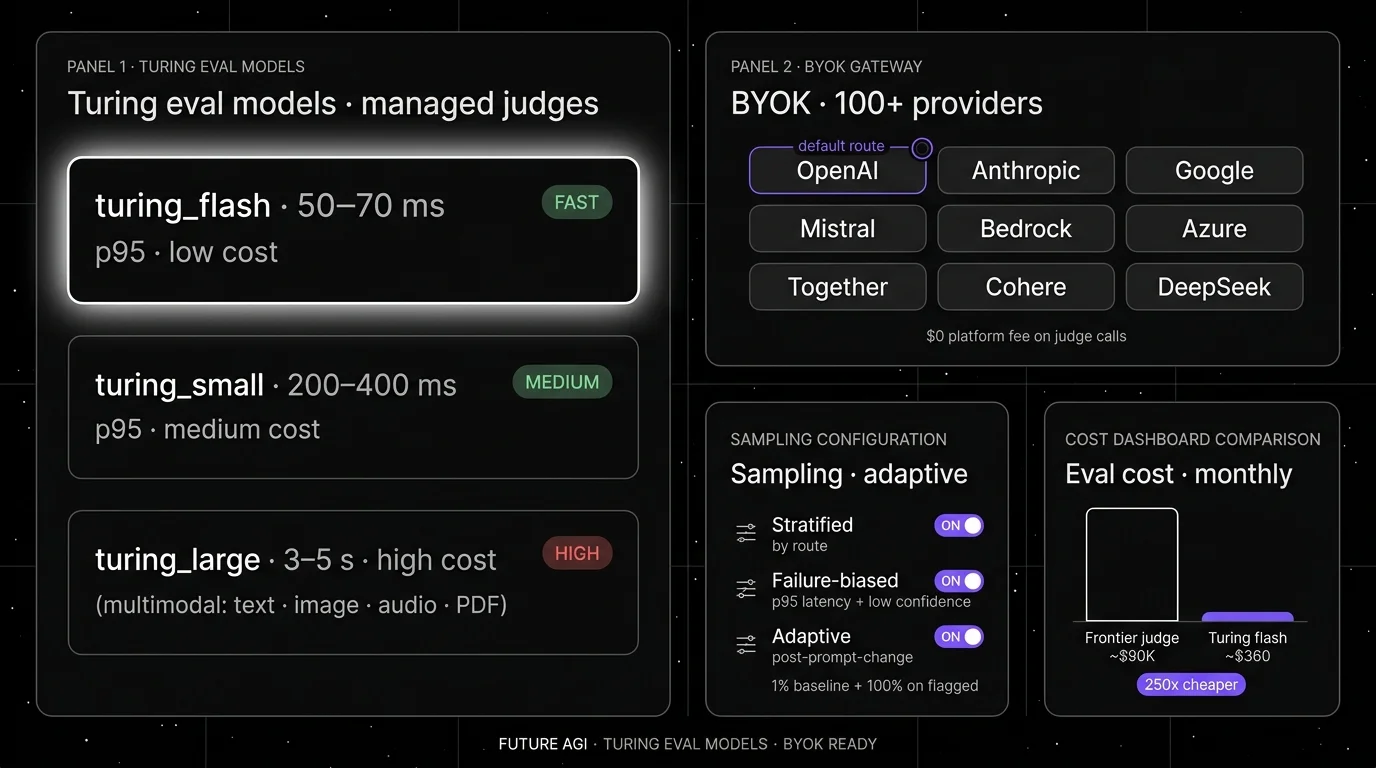1376x768 pixels.
Task: Click 'p95 · medium cost' text
Action: (x=207, y=429)
